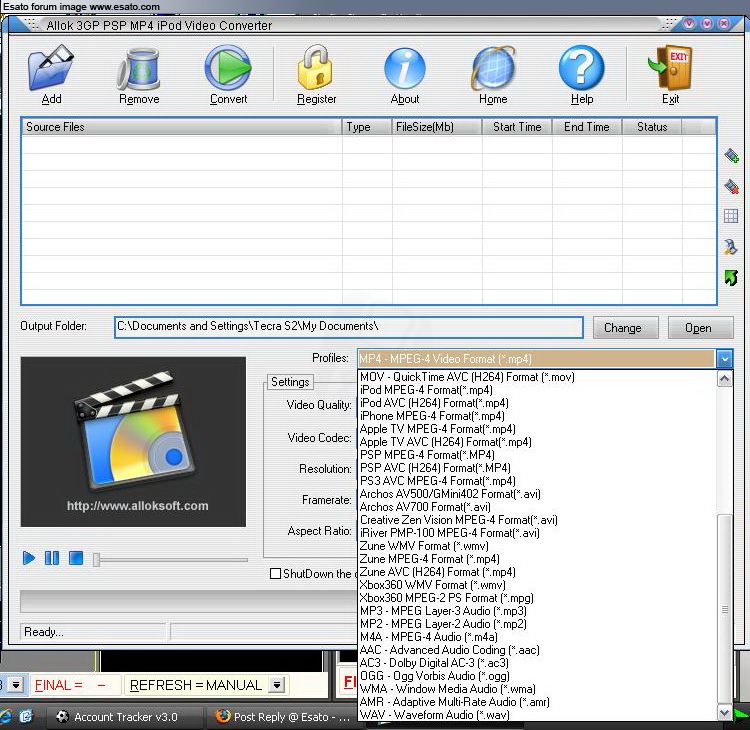
Task: Open the alloksoft.com preview thumbnail
Action: pyautogui.click(x=133, y=441)
